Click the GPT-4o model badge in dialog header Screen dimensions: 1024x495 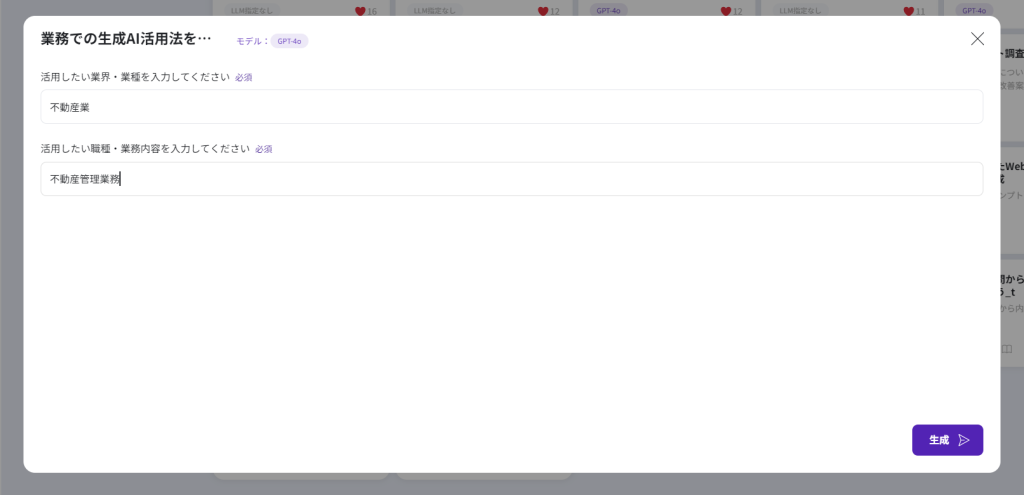289,41
